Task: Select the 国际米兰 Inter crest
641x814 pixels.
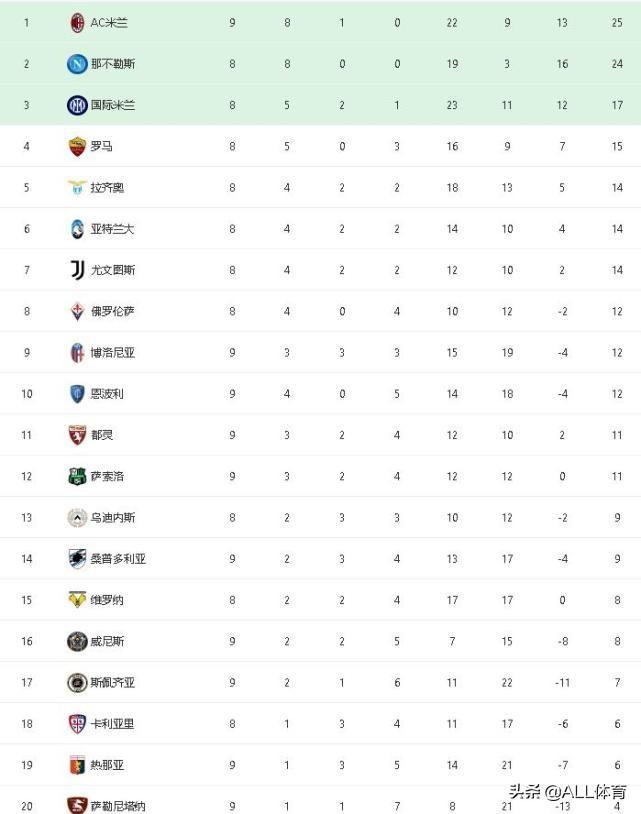Action: pyautogui.click(x=77, y=105)
